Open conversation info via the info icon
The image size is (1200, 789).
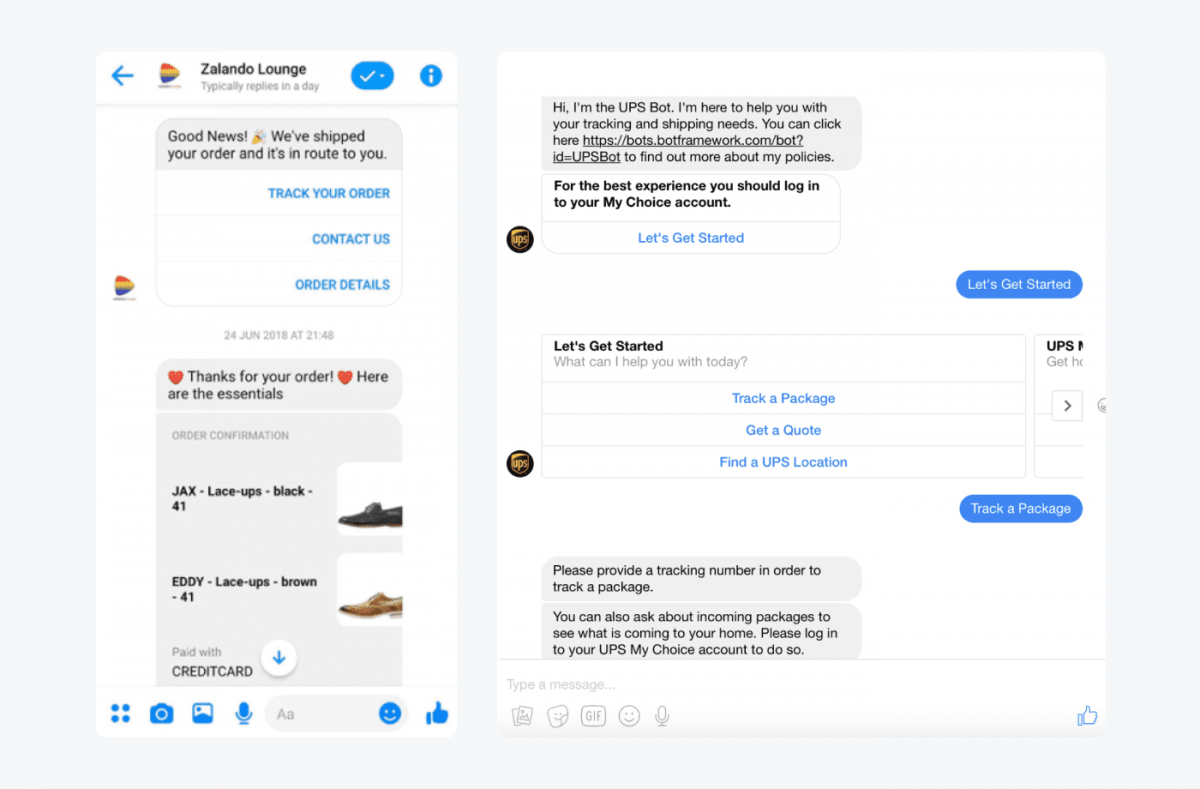(x=430, y=75)
